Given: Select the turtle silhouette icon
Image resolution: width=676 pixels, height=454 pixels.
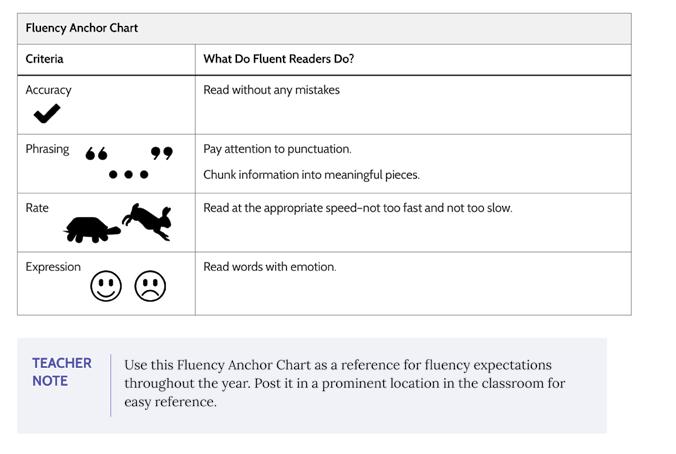Looking at the screenshot, I should 91,230.
